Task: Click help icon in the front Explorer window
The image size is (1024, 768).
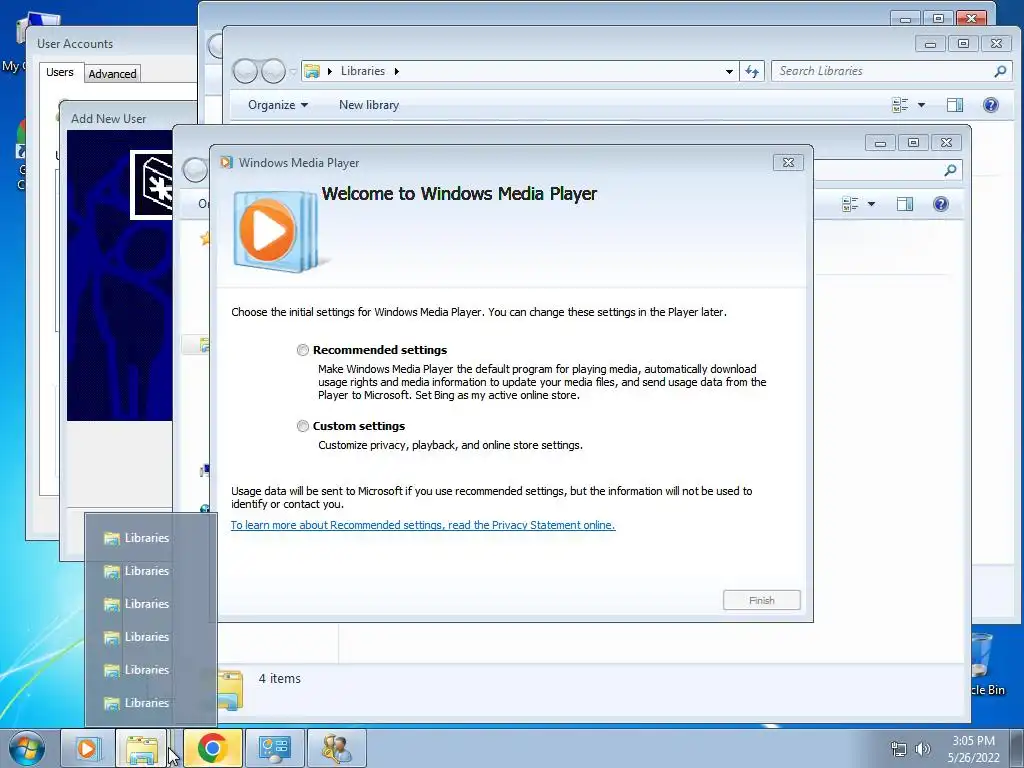Action: [940, 204]
